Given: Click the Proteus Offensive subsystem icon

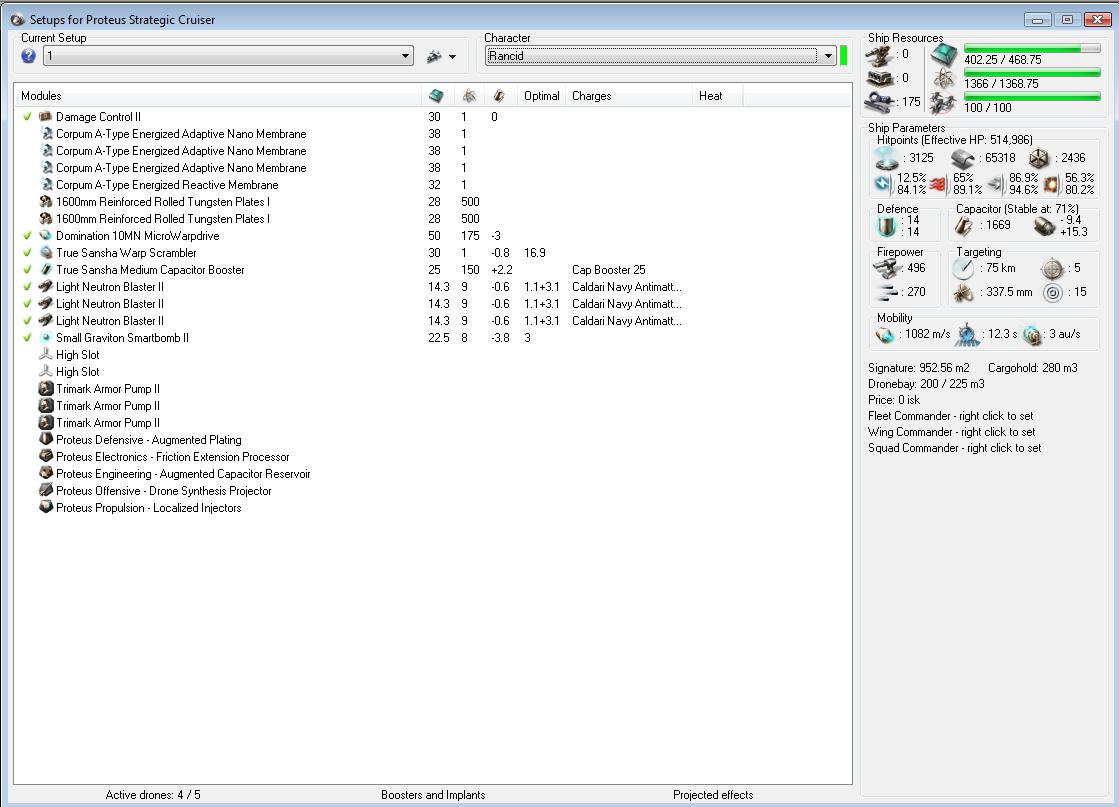Looking at the screenshot, I should (46, 491).
